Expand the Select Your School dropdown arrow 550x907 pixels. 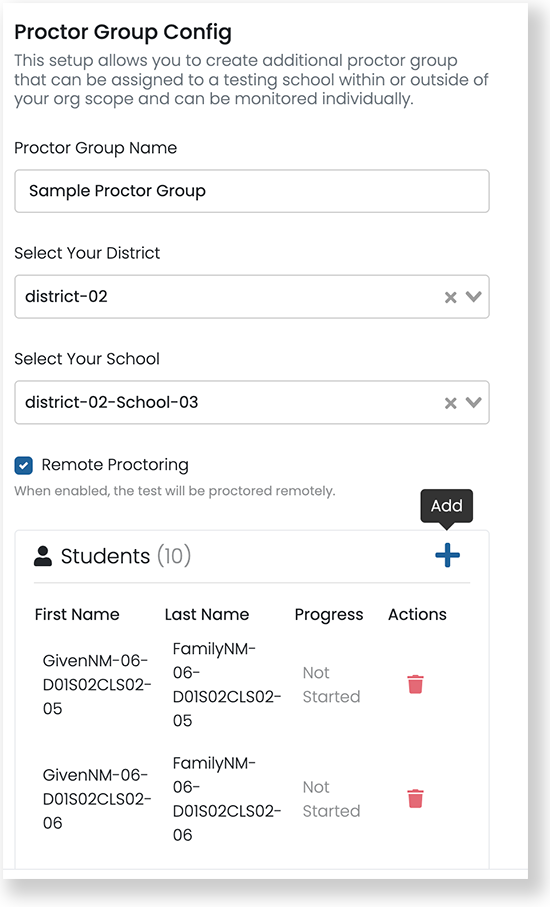pos(474,403)
